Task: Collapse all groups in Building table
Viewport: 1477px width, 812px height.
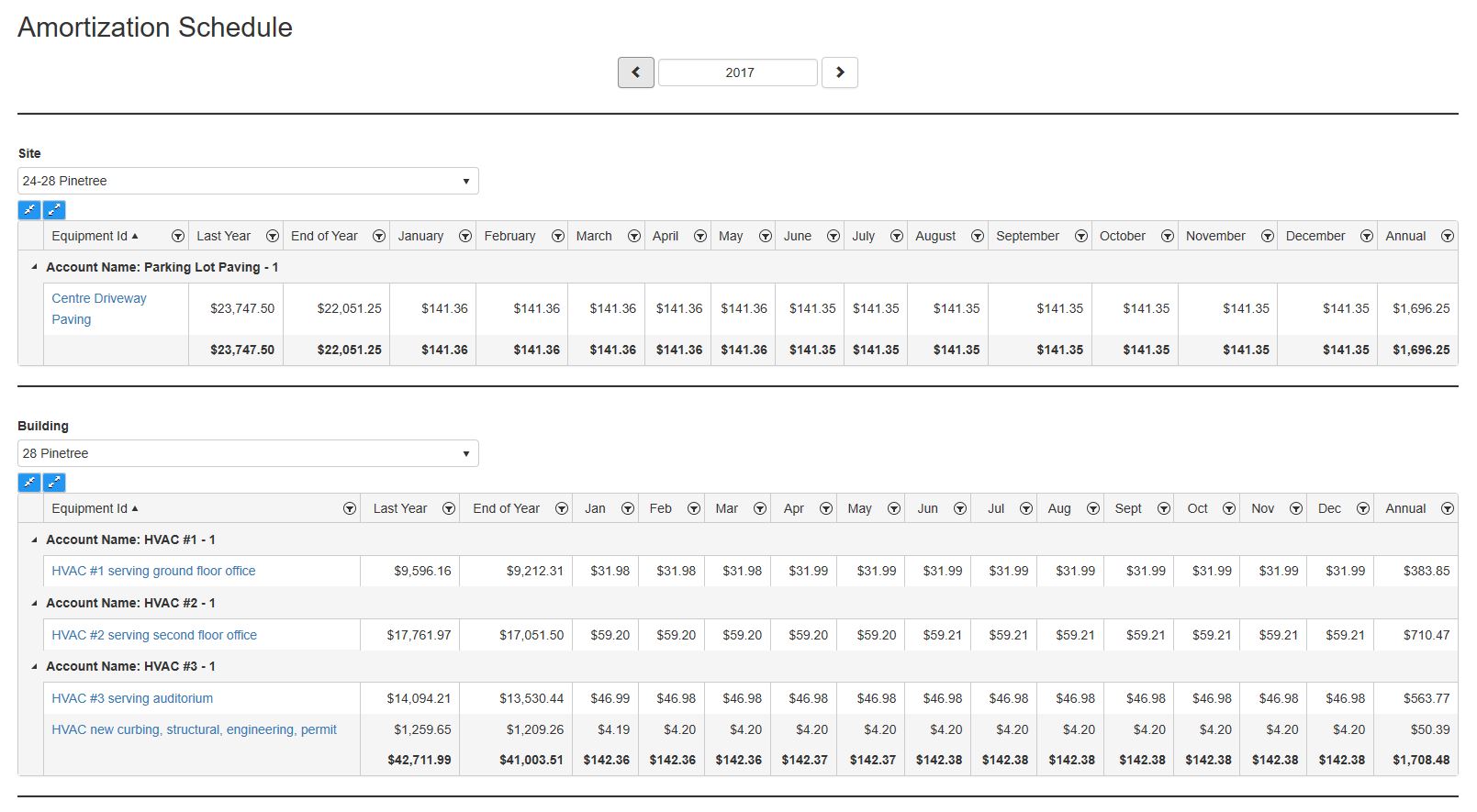Action: pos(29,482)
